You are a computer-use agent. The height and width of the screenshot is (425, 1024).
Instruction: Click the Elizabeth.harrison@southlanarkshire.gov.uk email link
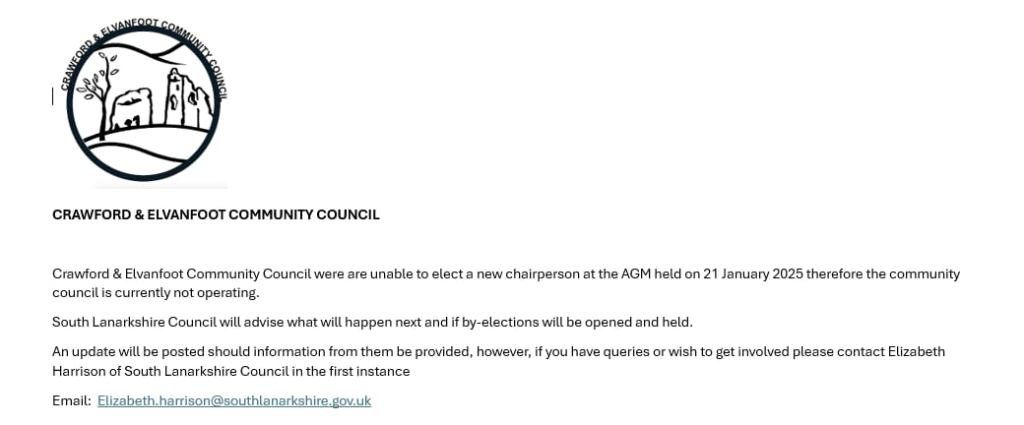coord(234,401)
